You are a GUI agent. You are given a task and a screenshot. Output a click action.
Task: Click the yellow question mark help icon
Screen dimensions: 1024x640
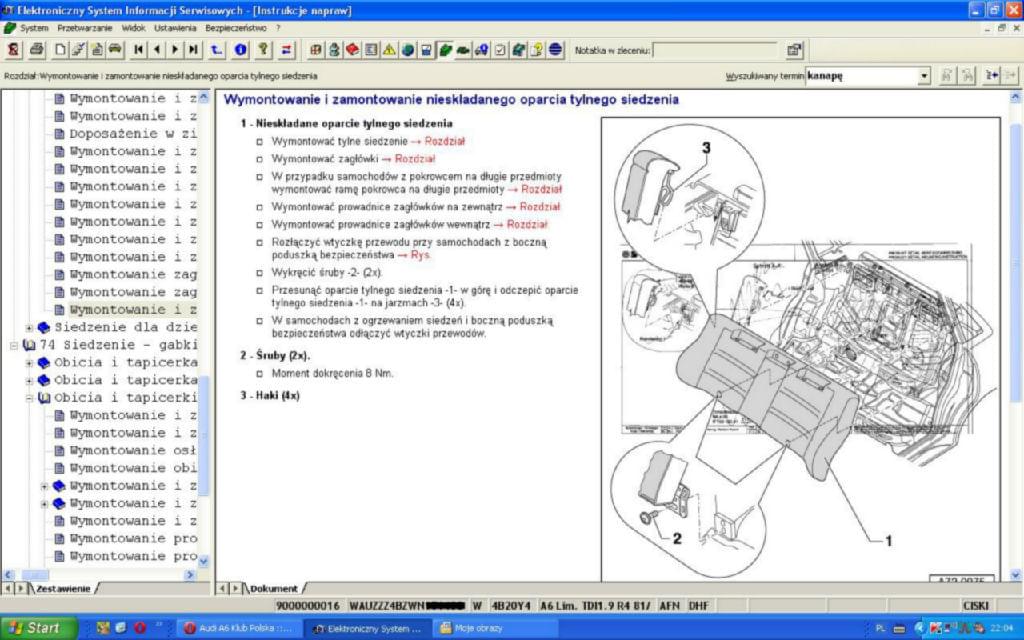[263, 50]
